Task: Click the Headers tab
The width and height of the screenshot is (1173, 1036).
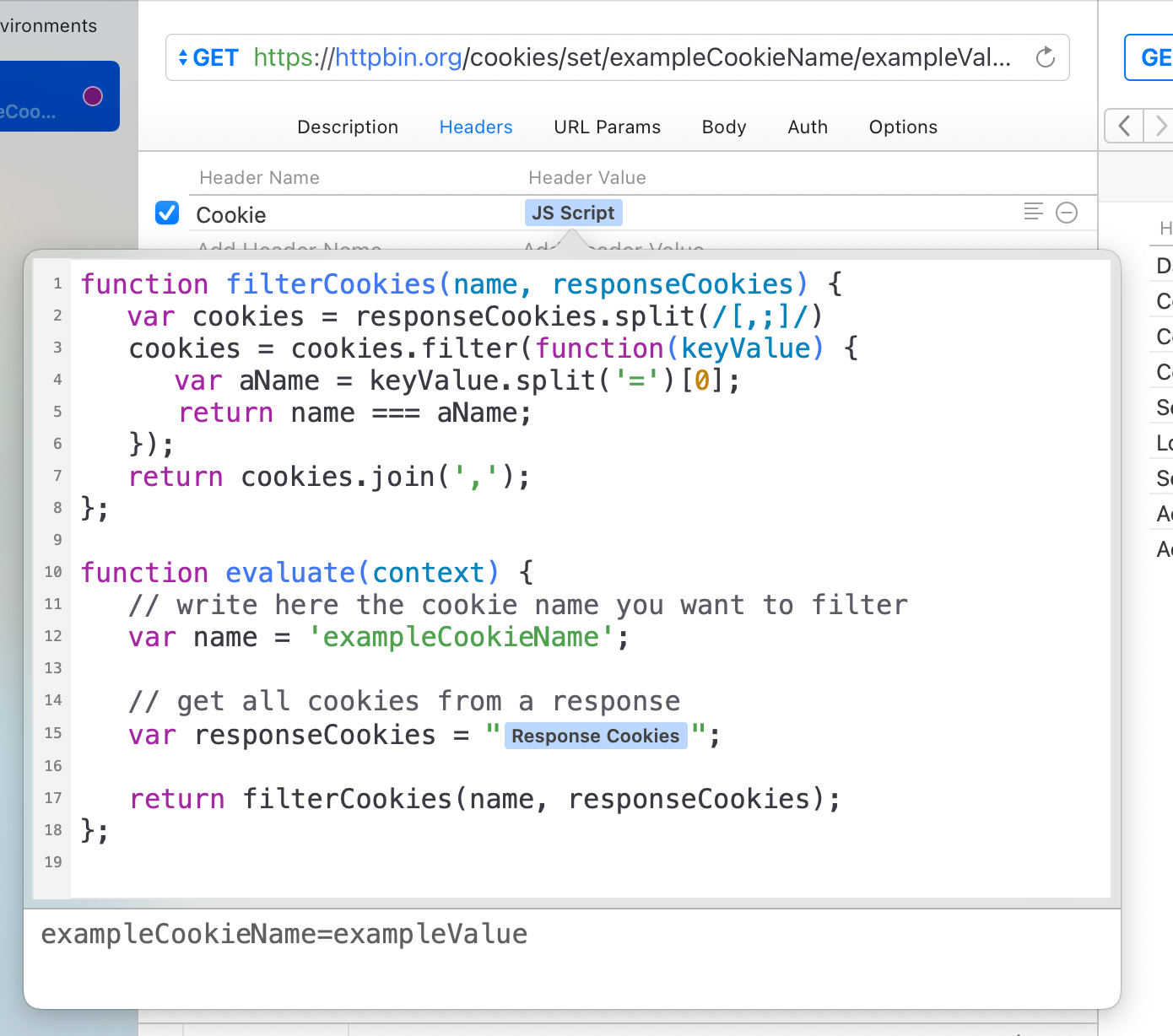Action: point(476,127)
